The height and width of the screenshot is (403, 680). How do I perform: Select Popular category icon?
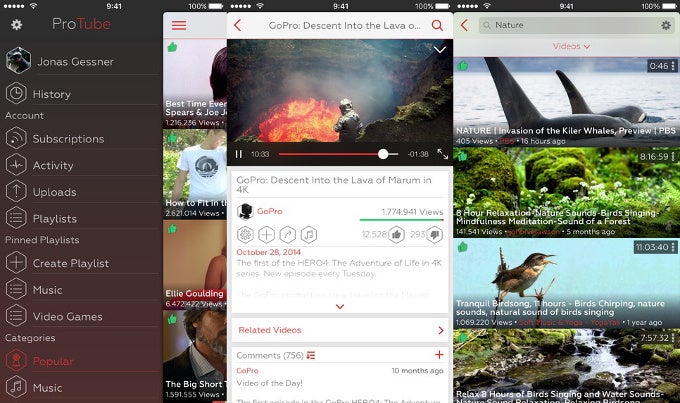tap(16, 361)
